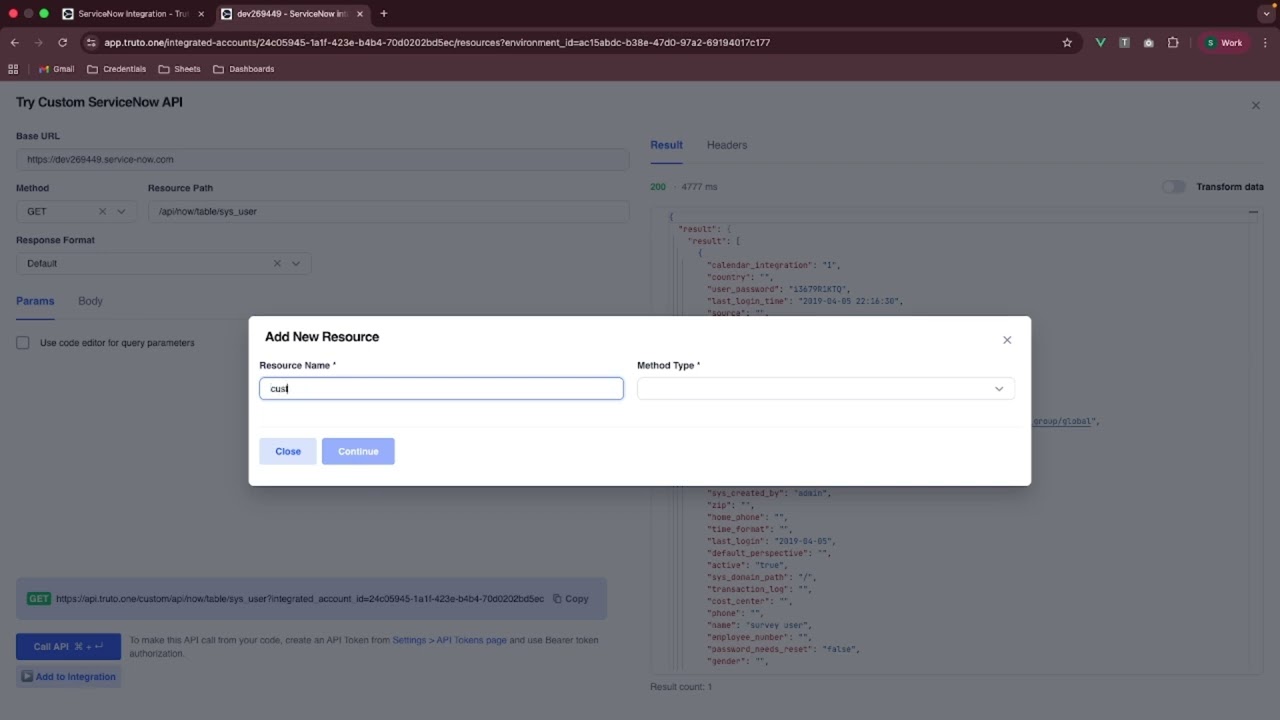Open the Sheets bookmarks folder
The height and width of the screenshot is (720, 1280).
(x=180, y=69)
